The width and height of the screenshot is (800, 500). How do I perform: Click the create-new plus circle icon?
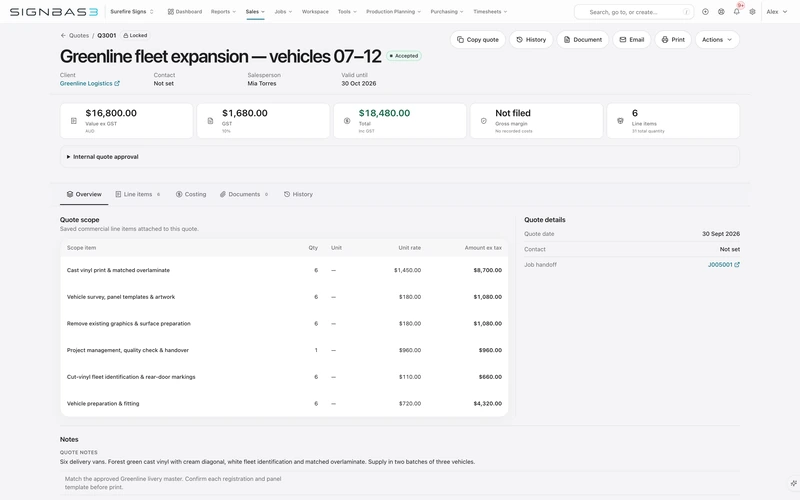click(705, 12)
